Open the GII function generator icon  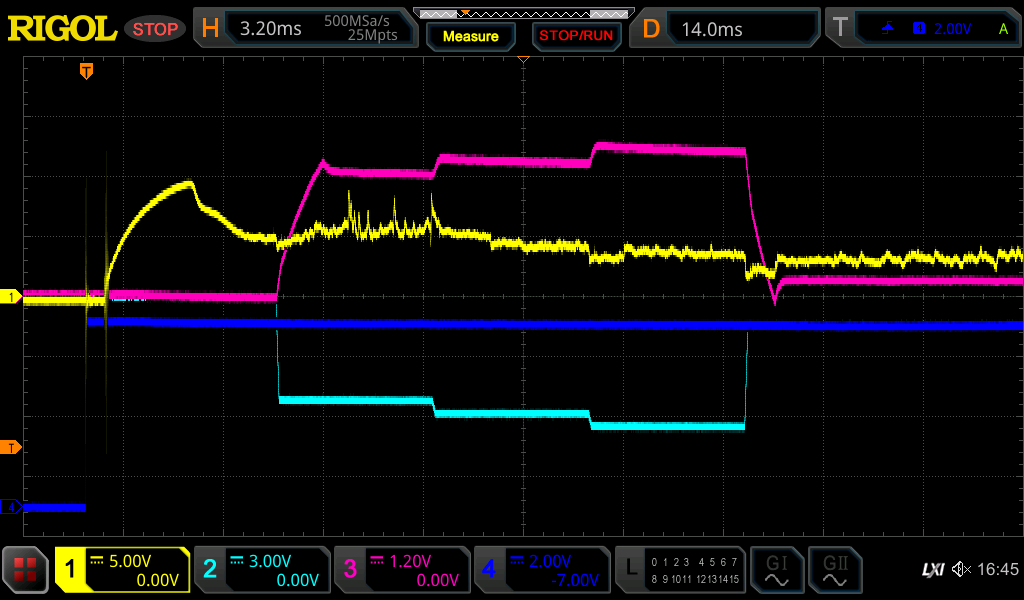coord(833,570)
